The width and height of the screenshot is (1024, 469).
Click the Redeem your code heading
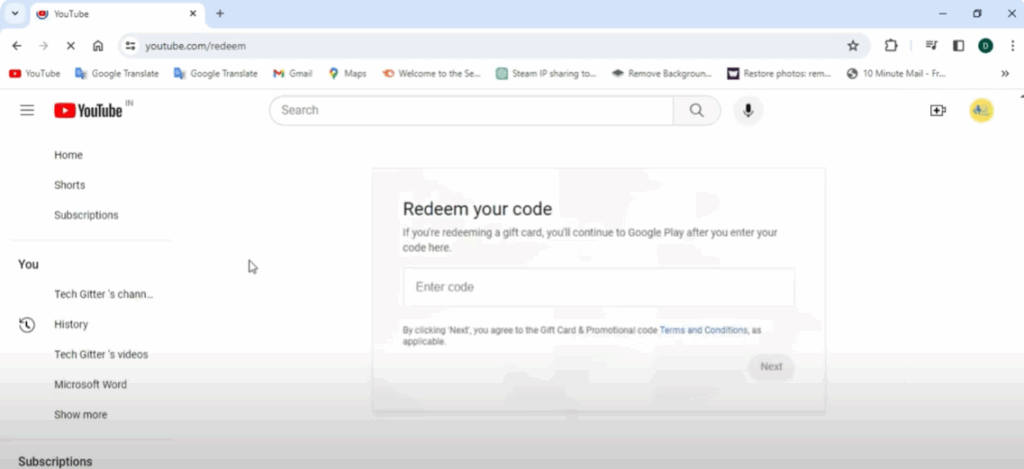pos(477,209)
